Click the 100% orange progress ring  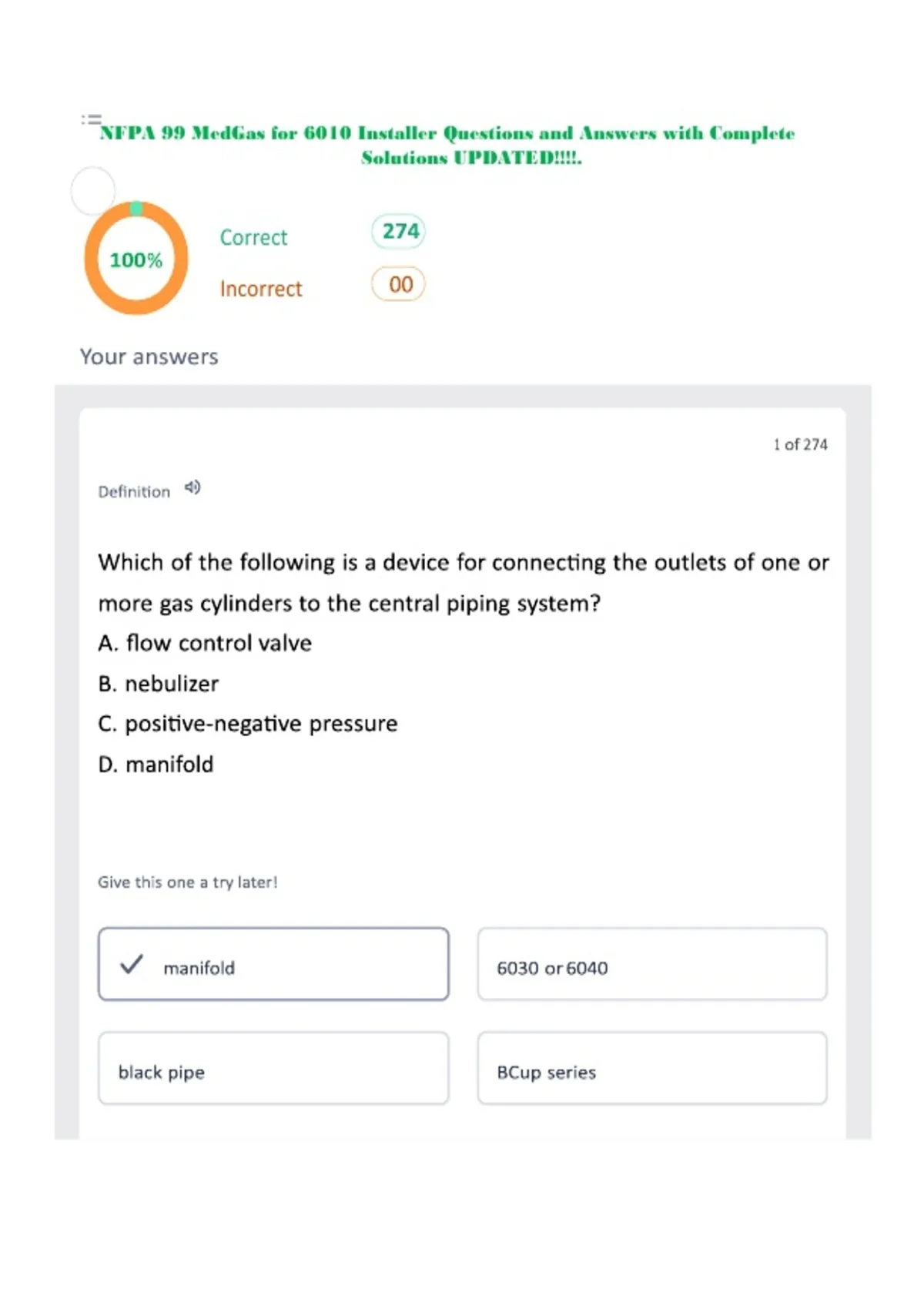click(x=136, y=259)
